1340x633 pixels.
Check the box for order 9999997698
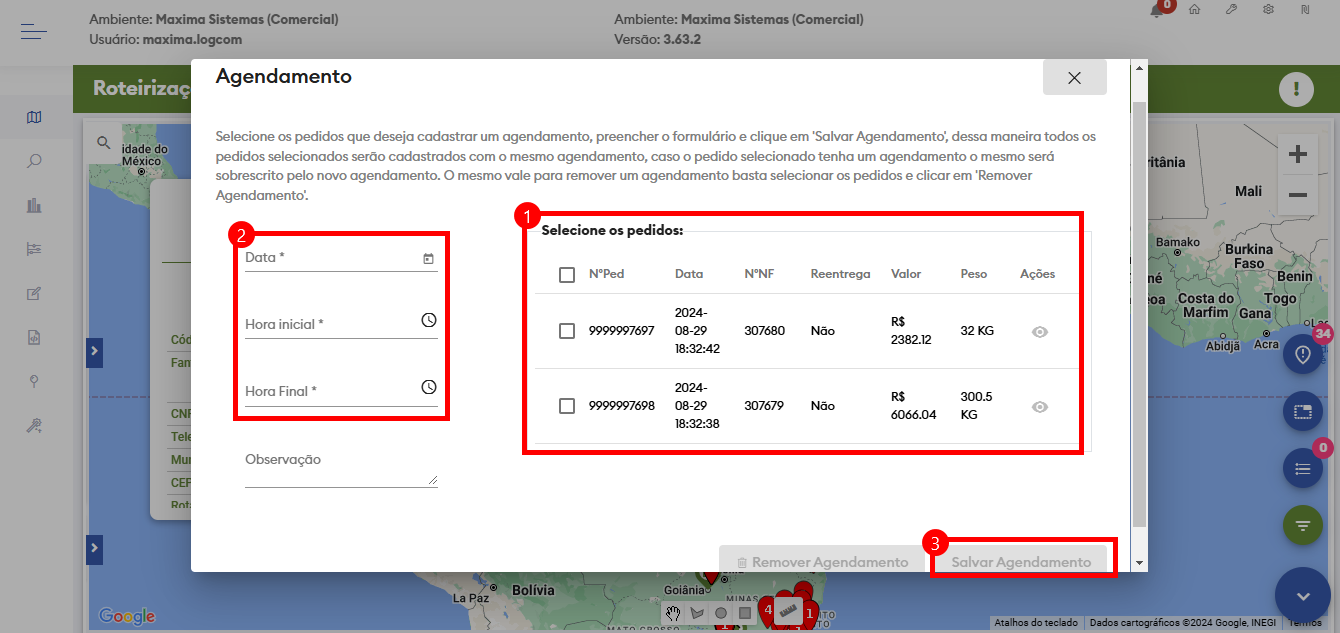[567, 406]
